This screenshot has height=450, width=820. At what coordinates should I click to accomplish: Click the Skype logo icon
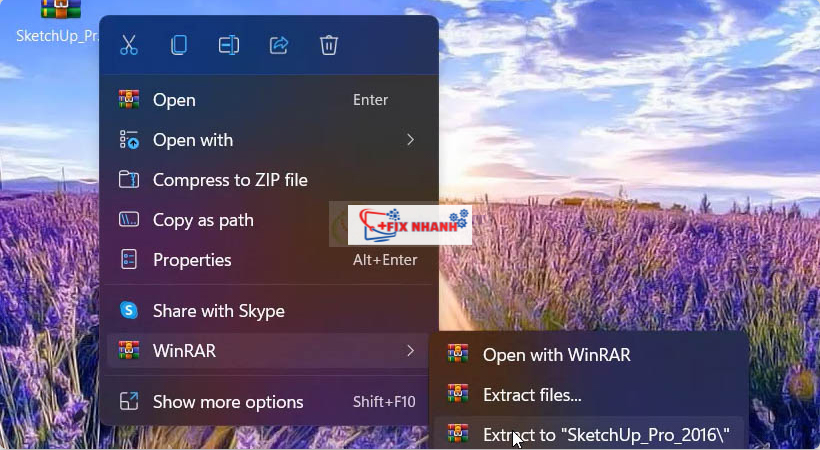[129, 311]
